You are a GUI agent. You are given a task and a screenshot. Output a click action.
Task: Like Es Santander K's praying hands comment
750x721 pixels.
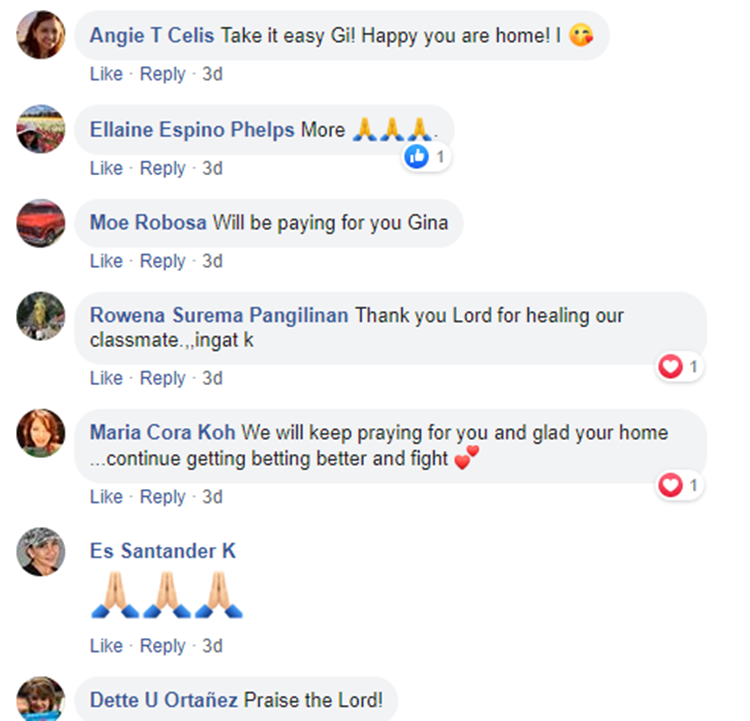click(106, 646)
